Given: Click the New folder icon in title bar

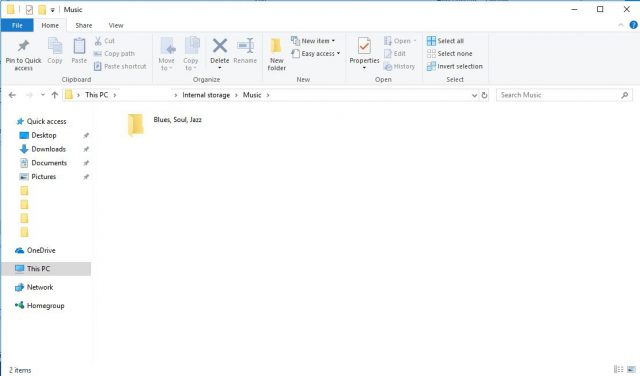Looking at the screenshot, I should click(42, 9).
